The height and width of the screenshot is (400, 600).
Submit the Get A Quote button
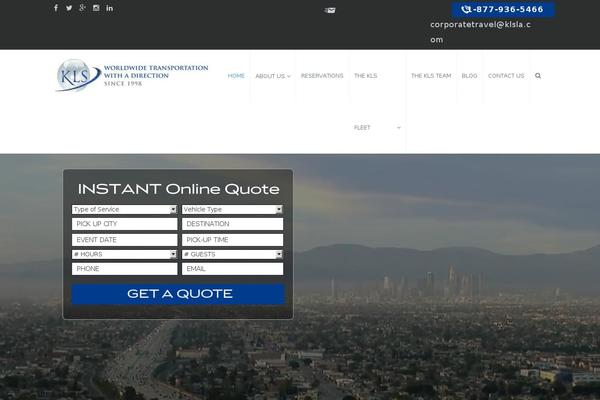pyautogui.click(x=178, y=294)
